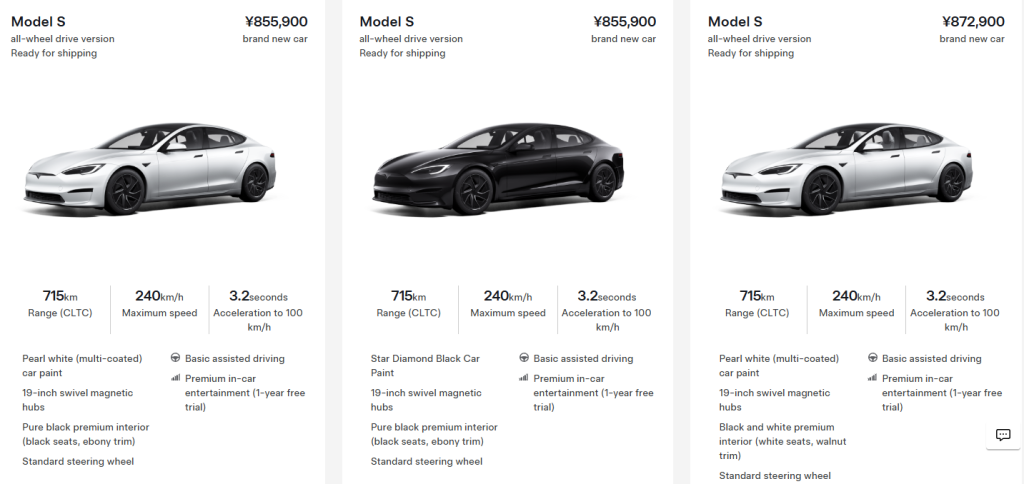Click entertainment signal-bars icon in the ¥872,900 card
The width and height of the screenshot is (1024, 484).
pos(873,378)
